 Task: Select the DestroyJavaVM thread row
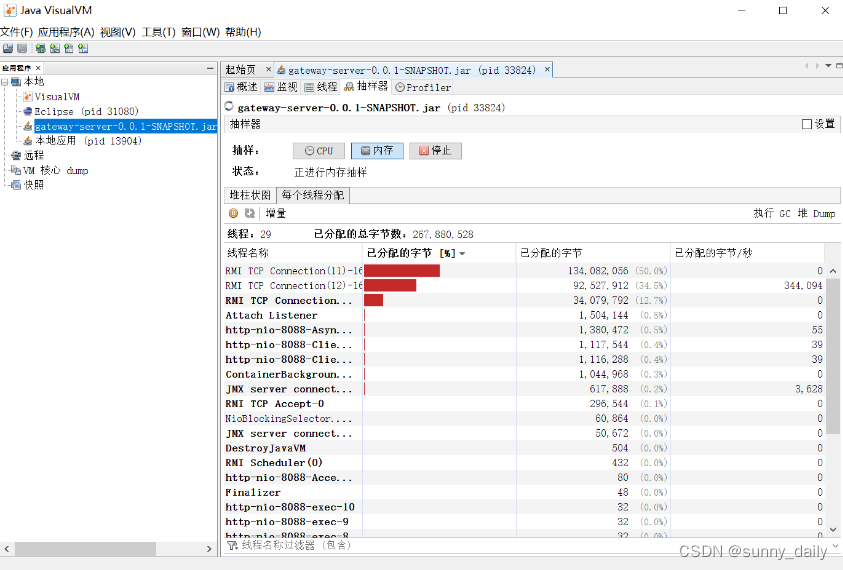pos(524,448)
